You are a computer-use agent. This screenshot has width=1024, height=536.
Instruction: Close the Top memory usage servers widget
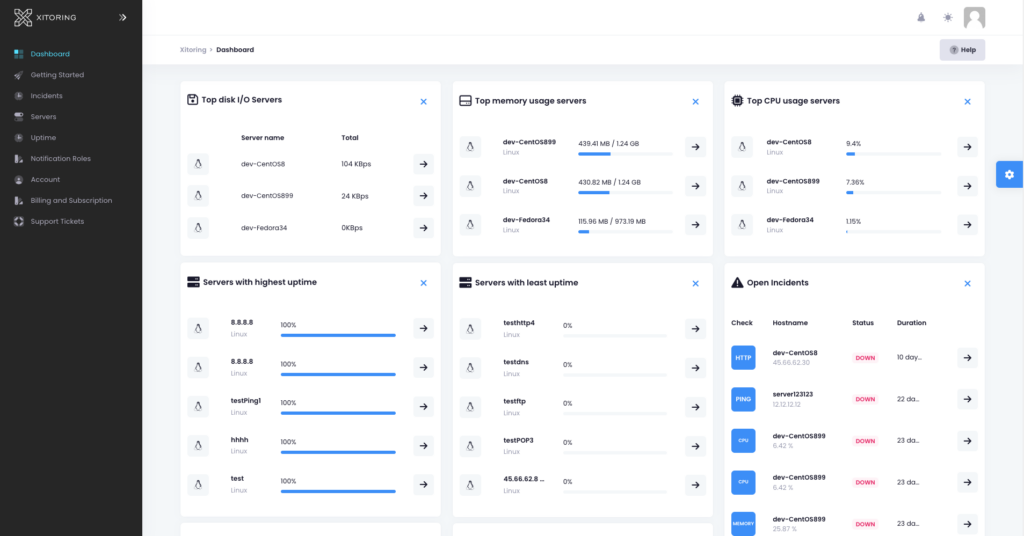click(x=696, y=102)
